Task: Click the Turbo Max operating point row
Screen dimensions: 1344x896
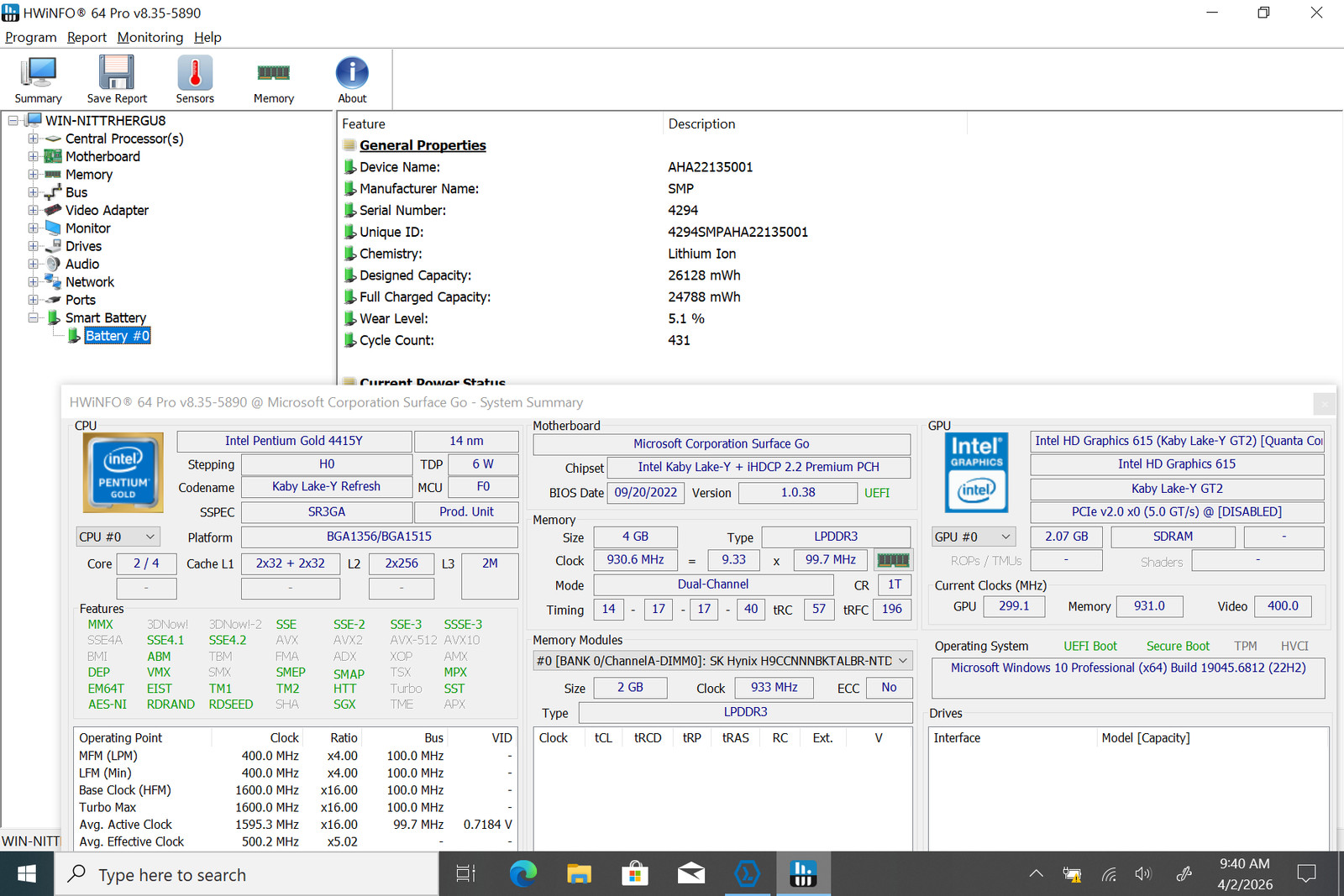Action: [295, 808]
